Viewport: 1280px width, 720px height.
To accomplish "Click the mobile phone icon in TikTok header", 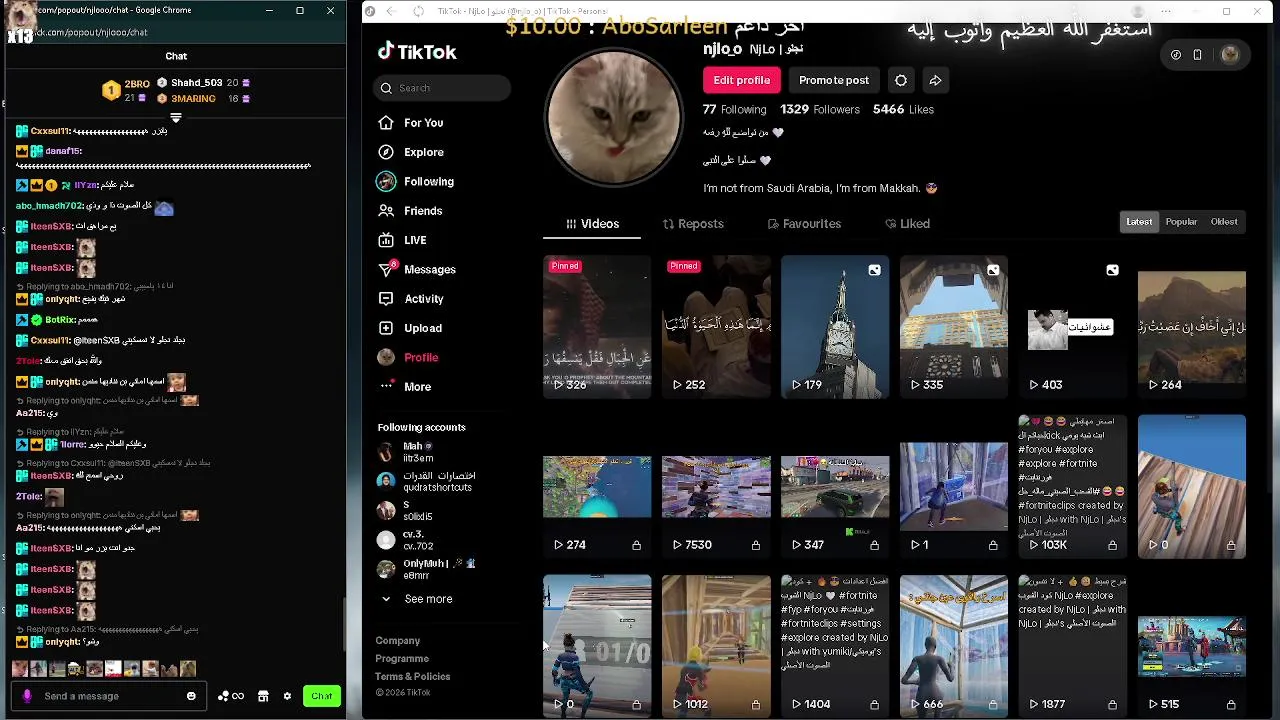I will (1197, 55).
